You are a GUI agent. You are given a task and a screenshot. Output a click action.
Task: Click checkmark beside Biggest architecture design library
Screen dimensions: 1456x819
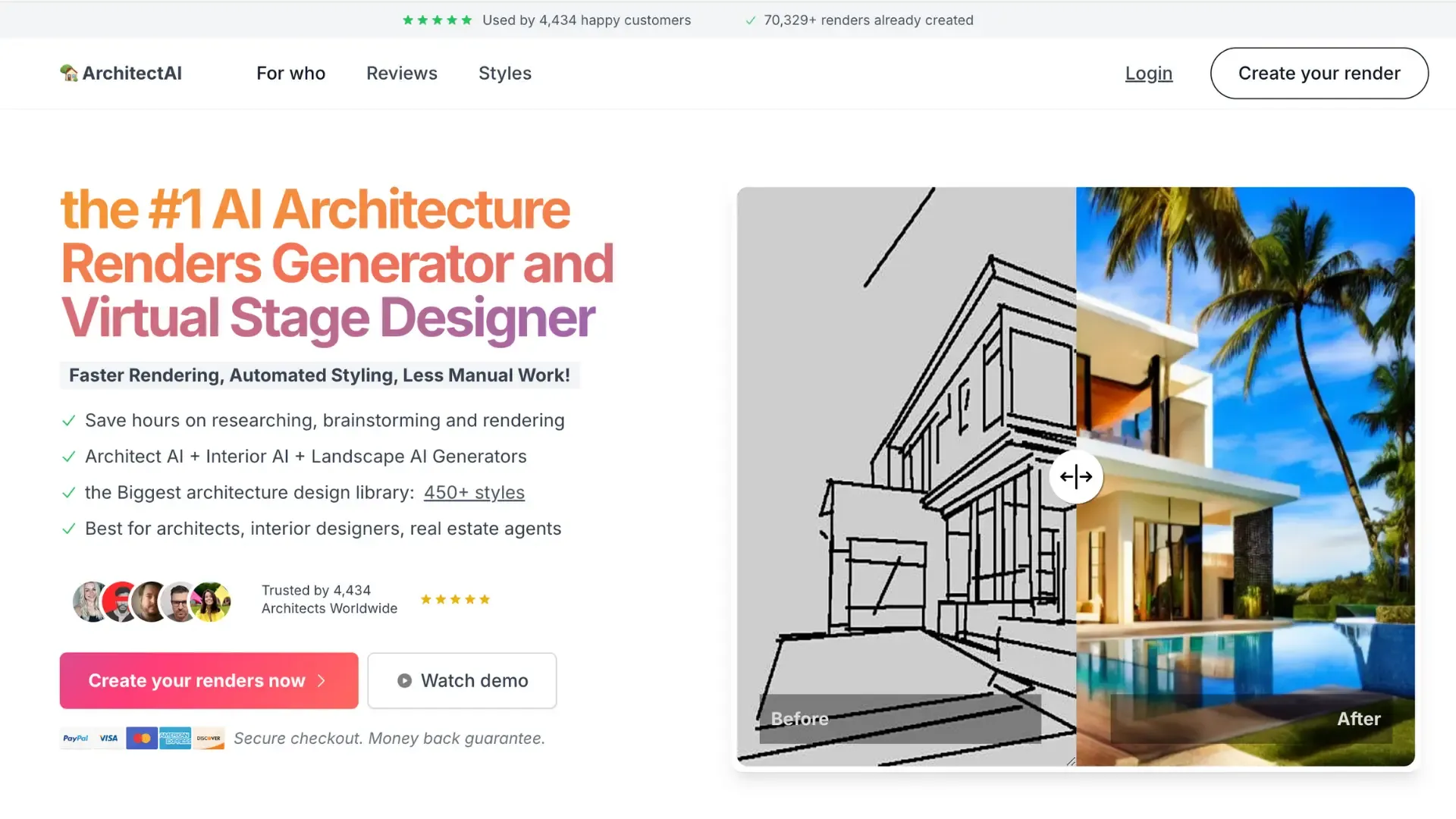tap(68, 493)
